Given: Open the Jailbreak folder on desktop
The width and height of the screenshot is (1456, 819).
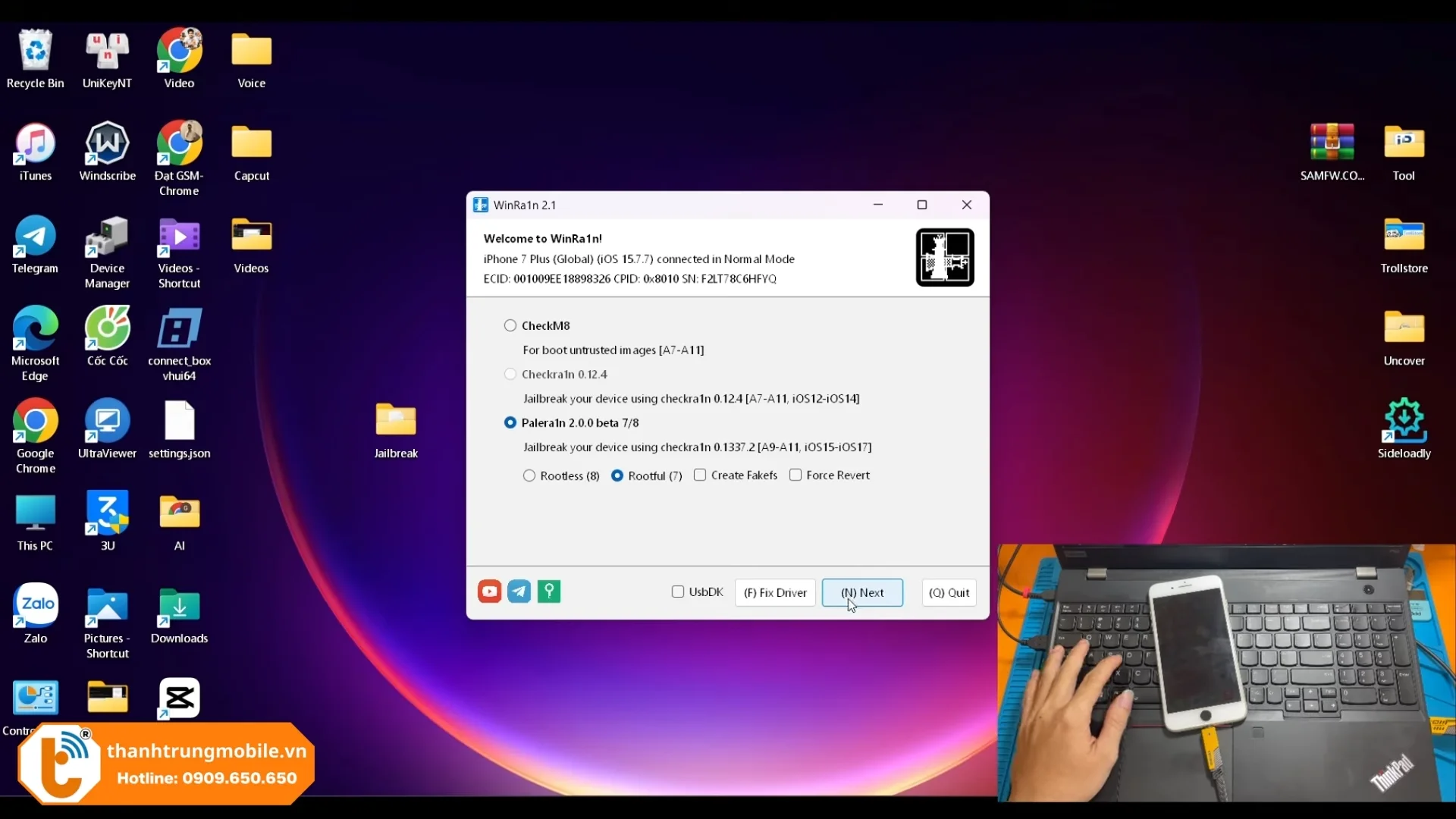Looking at the screenshot, I should pyautogui.click(x=396, y=421).
